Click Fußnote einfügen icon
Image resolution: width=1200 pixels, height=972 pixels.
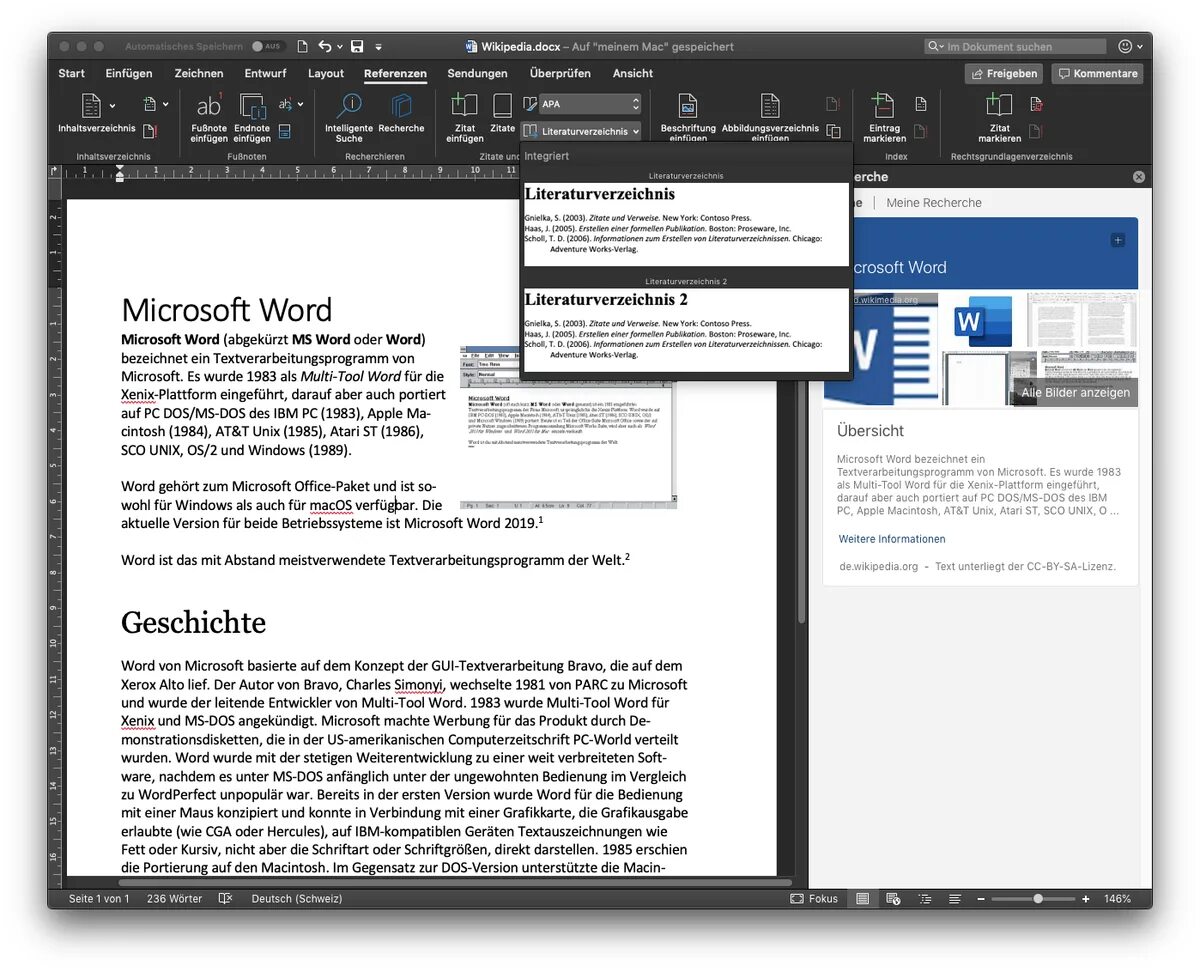[209, 106]
